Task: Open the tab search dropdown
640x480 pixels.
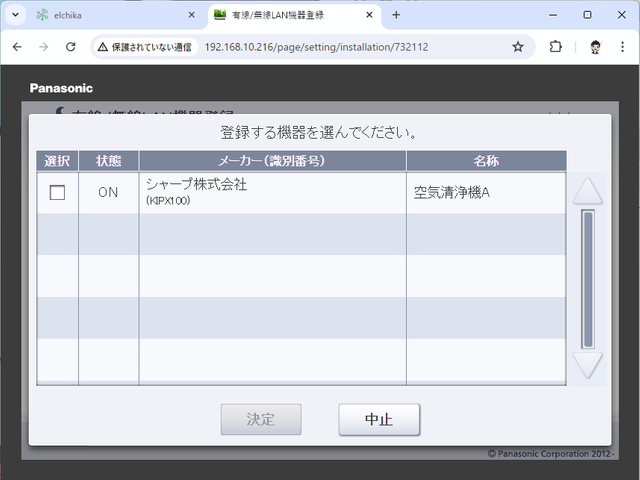Action: (15, 15)
